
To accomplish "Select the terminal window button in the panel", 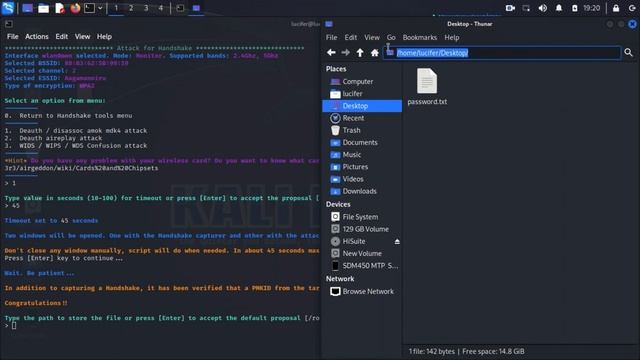I will coord(180,8).
